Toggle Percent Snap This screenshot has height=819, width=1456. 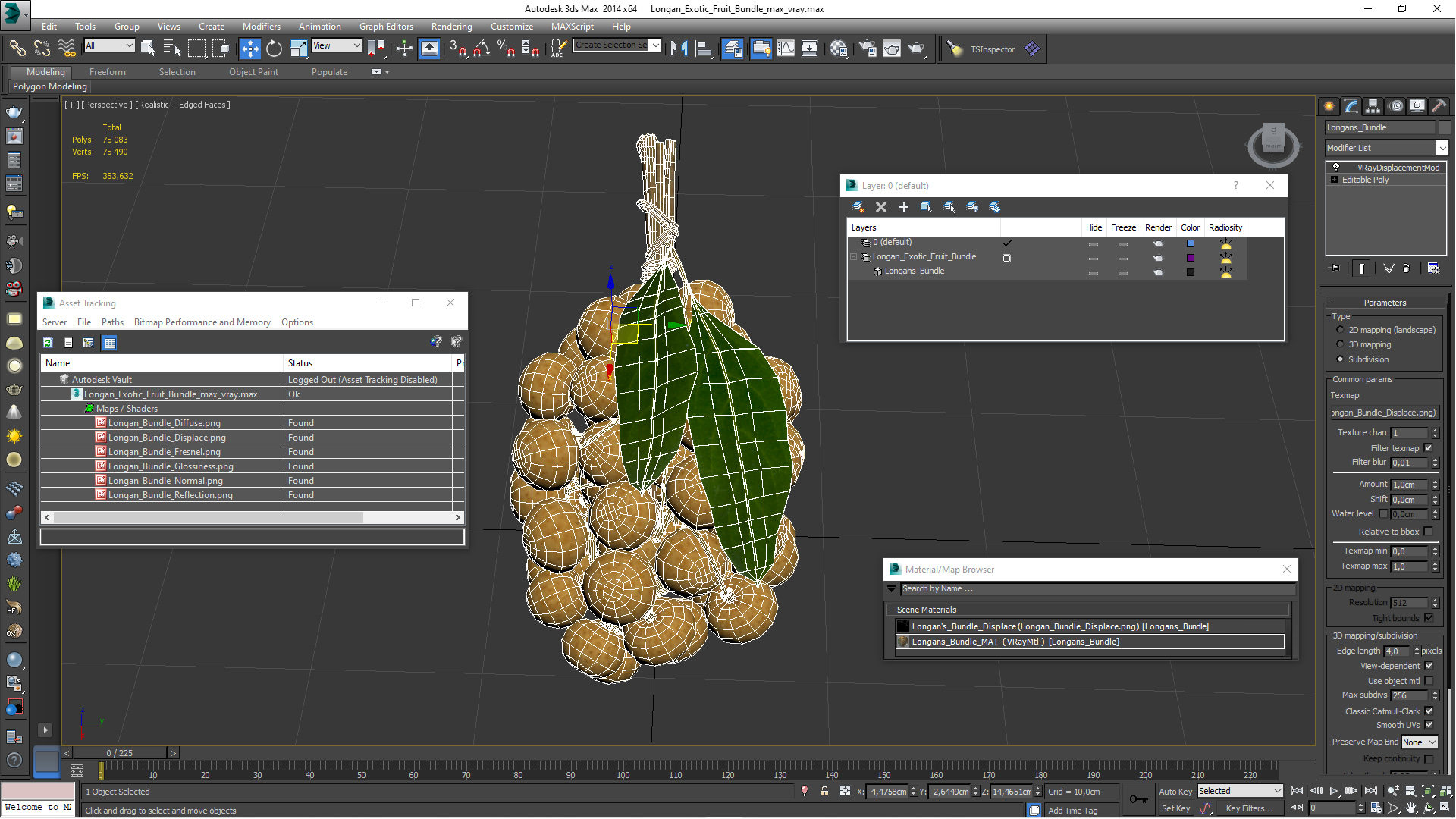tap(506, 49)
